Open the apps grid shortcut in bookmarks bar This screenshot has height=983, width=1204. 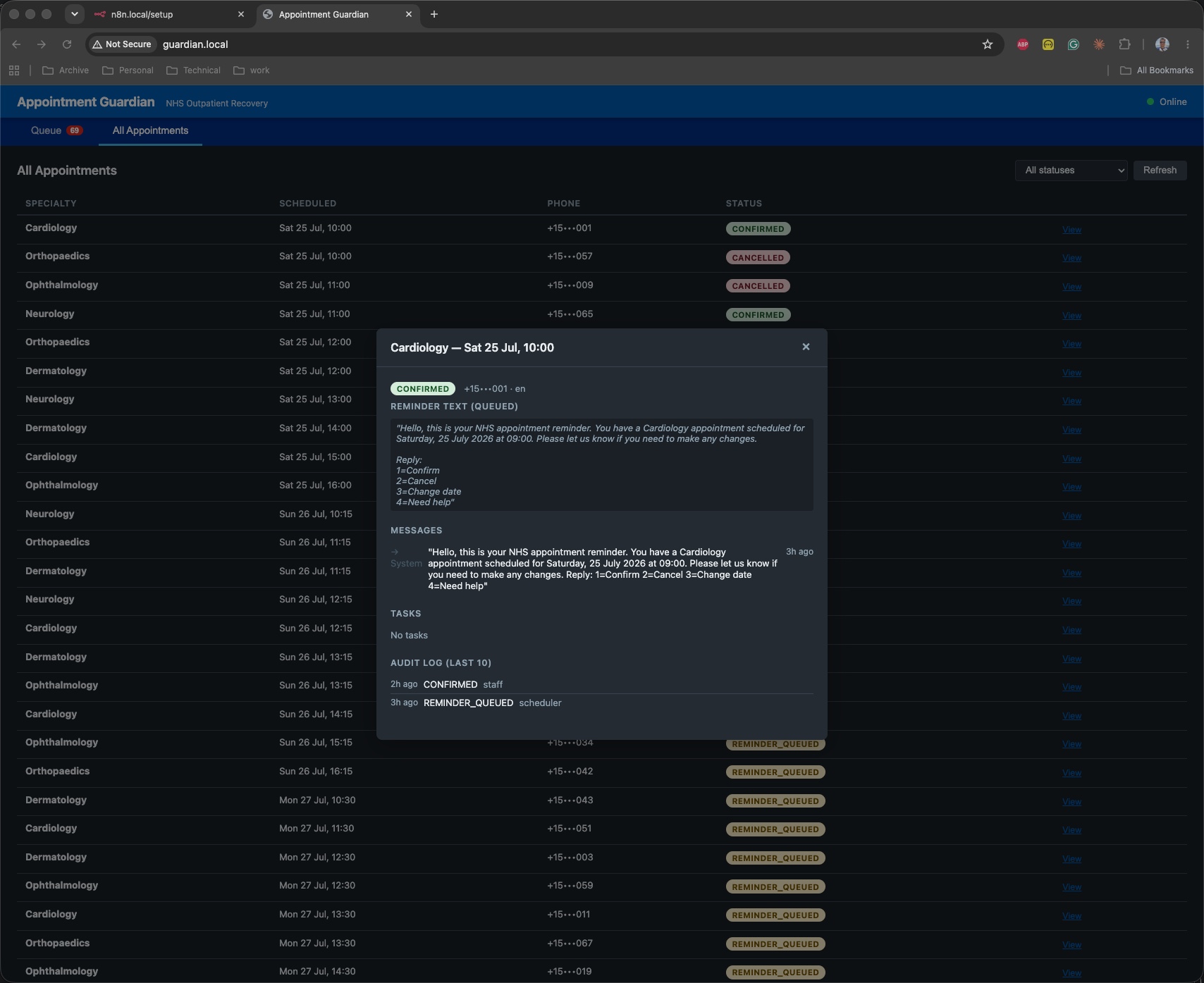pos(14,70)
